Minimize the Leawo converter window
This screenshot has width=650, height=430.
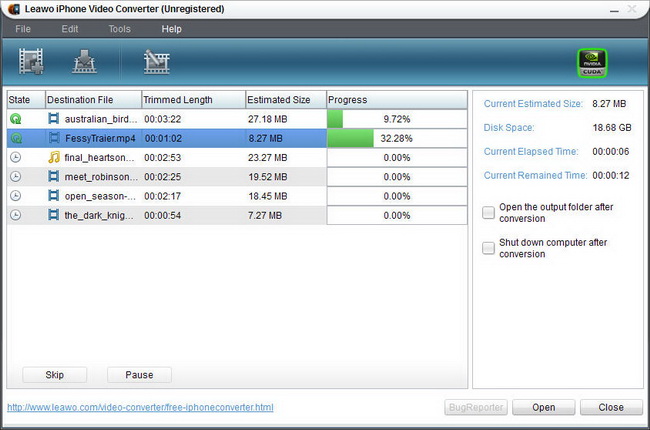614,10
